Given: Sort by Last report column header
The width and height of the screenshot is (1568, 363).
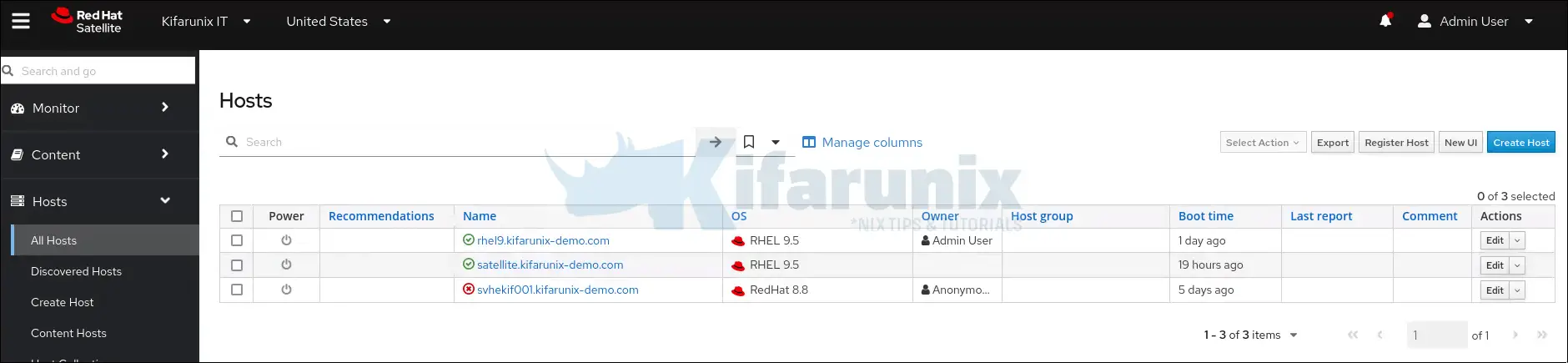Looking at the screenshot, I should [x=1321, y=216].
